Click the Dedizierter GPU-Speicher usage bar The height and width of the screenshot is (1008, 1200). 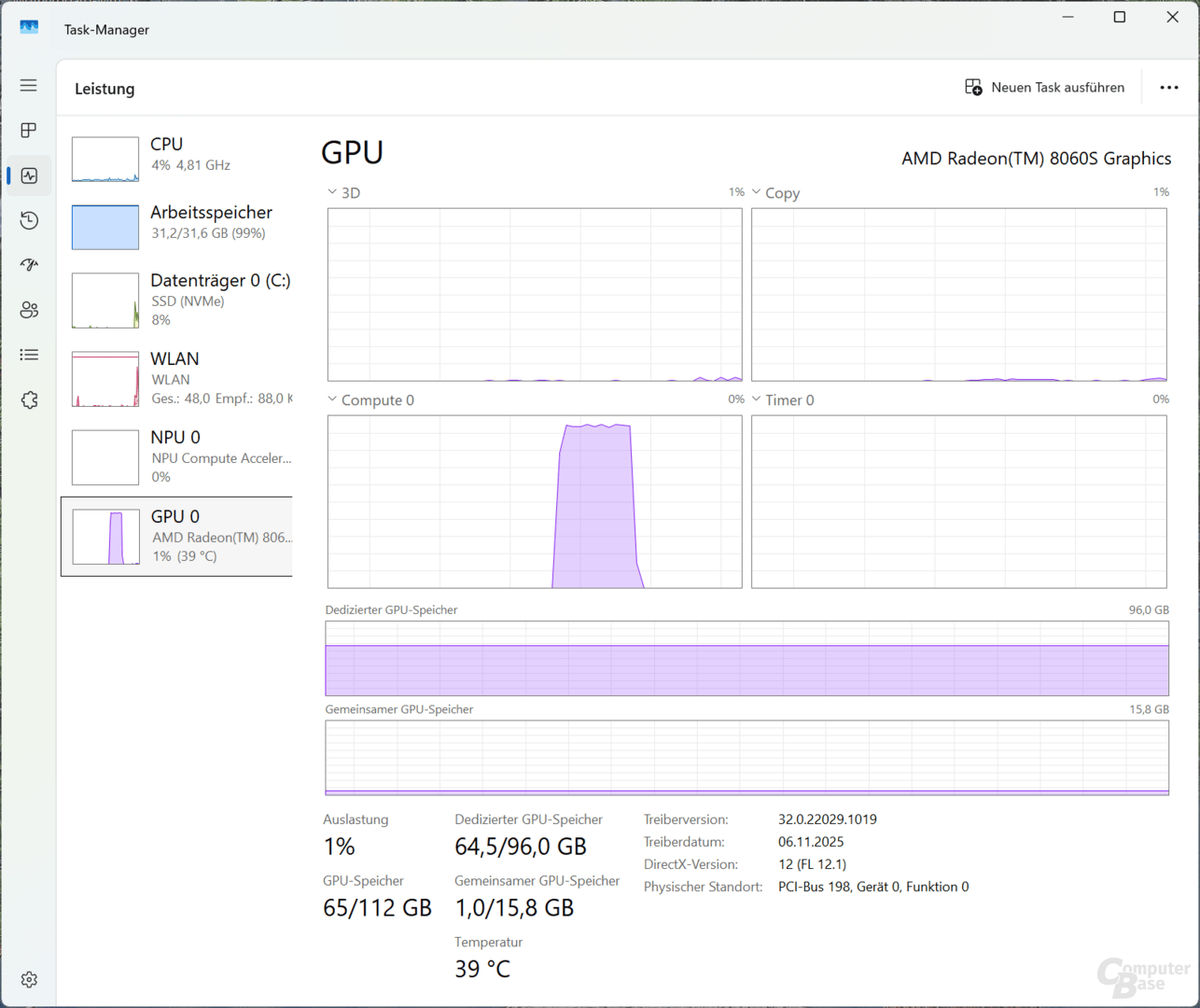747,659
